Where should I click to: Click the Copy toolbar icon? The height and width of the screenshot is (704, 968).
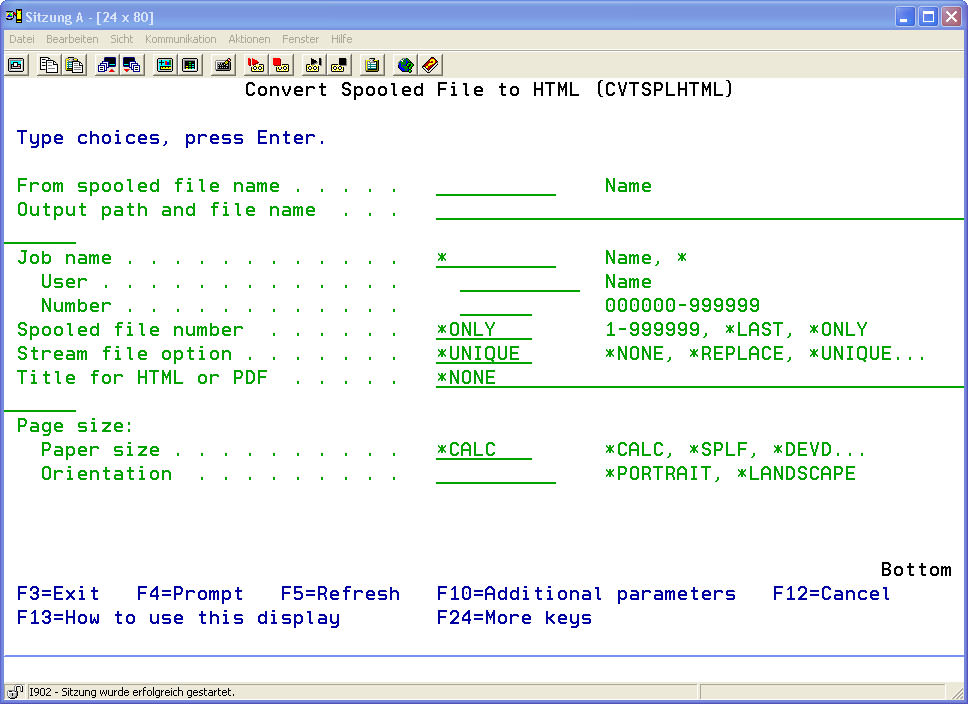pos(49,65)
